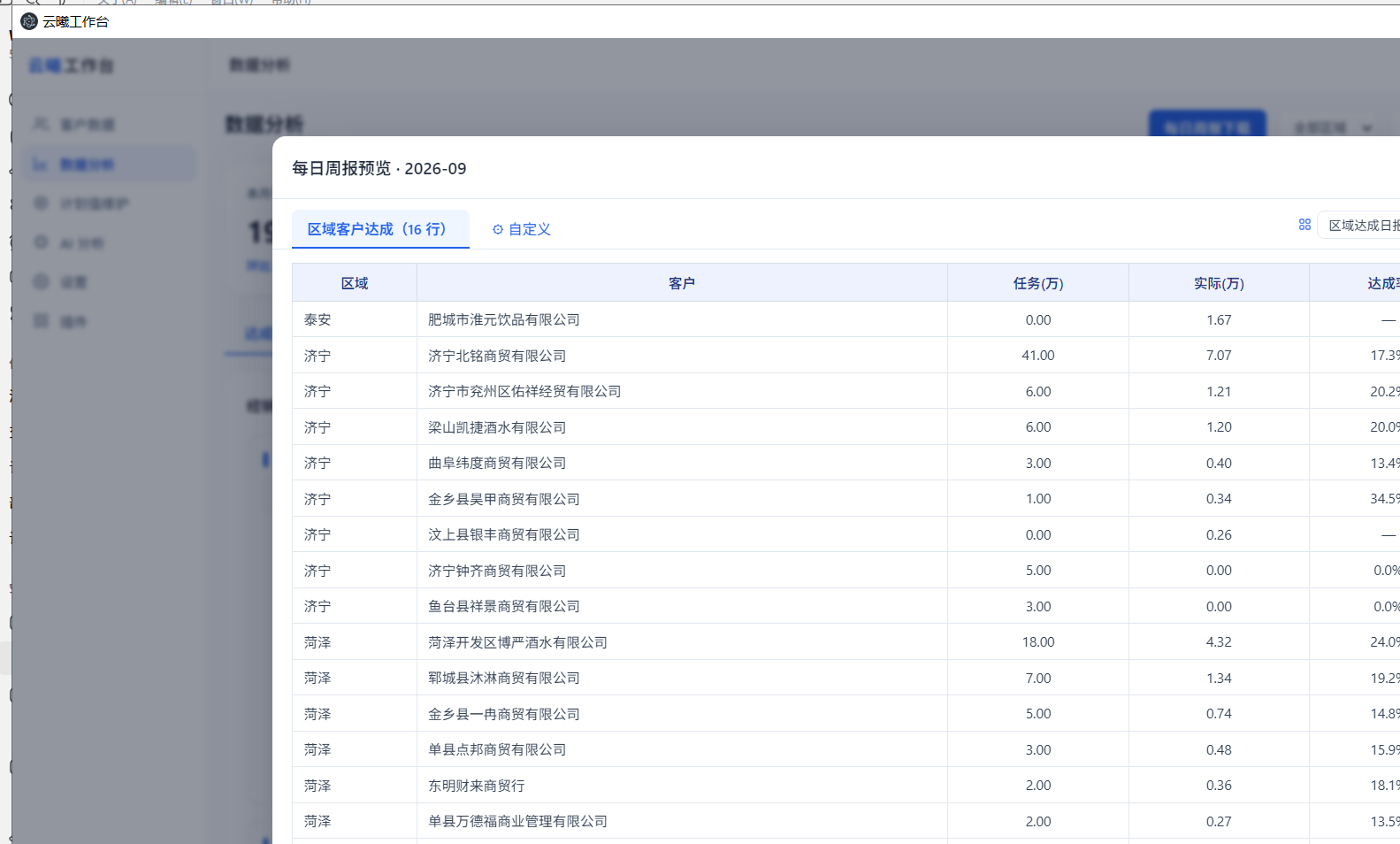The width and height of the screenshot is (1400, 844).
Task: Select customer 郓城县沐淋商贸有限公司
Action: [x=504, y=678]
